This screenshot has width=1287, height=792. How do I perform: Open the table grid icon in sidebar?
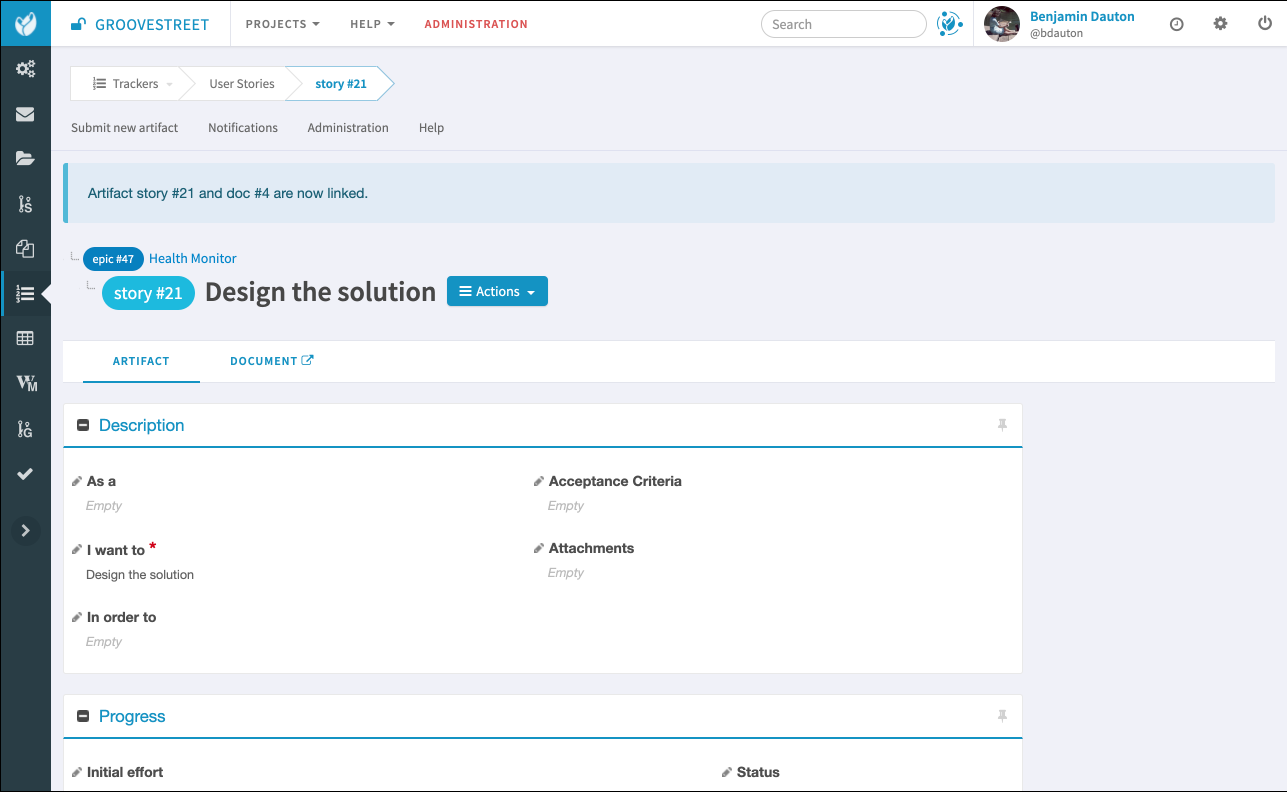coord(25,339)
